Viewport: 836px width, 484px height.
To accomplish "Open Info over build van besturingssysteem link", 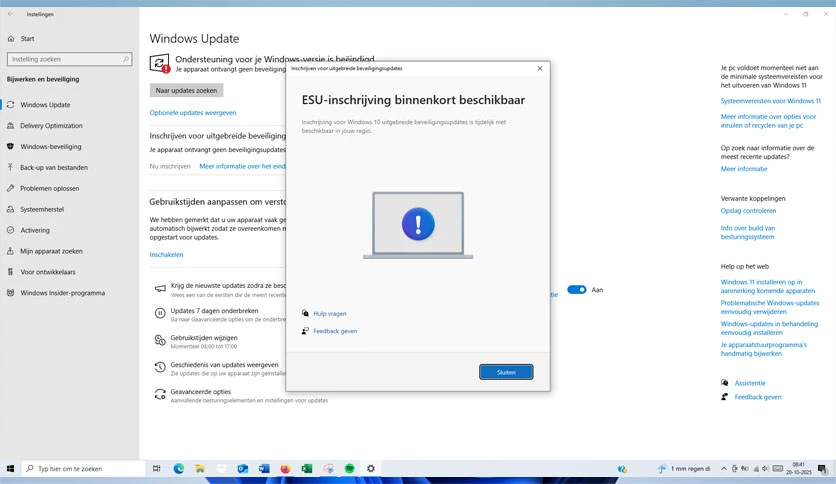I will click(747, 232).
